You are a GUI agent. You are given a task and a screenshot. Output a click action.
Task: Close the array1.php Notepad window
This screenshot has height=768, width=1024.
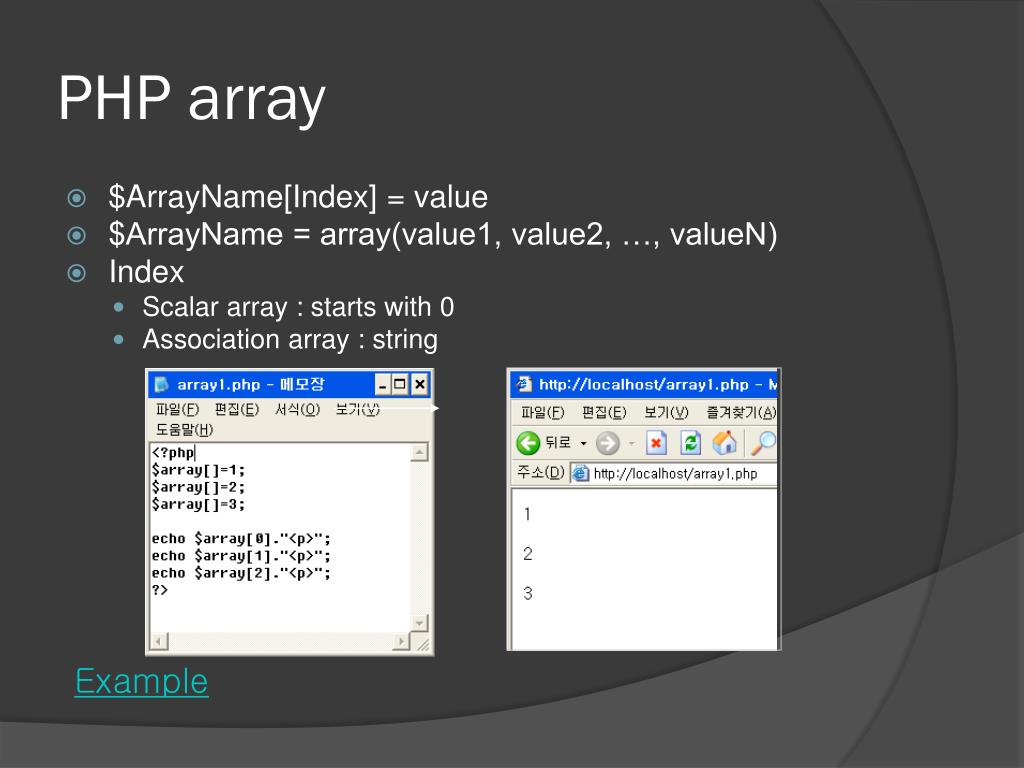(420, 385)
